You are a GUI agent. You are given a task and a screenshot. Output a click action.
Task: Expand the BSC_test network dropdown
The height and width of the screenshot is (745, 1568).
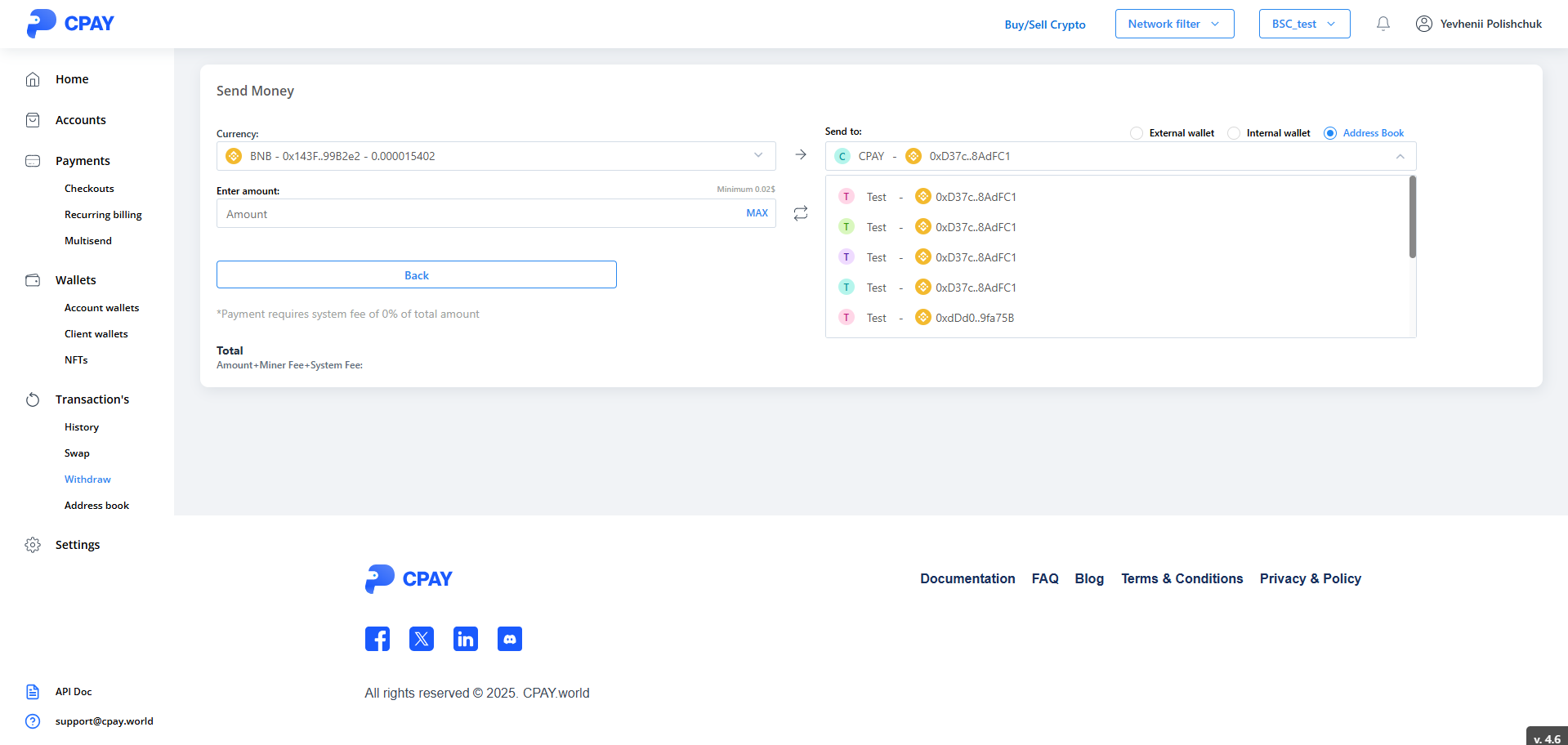click(1304, 24)
